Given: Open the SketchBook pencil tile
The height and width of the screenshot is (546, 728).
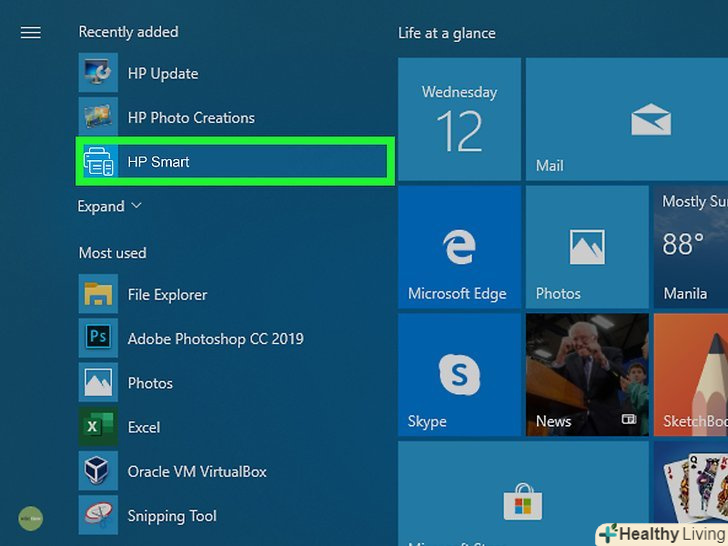Looking at the screenshot, I should [x=691, y=375].
